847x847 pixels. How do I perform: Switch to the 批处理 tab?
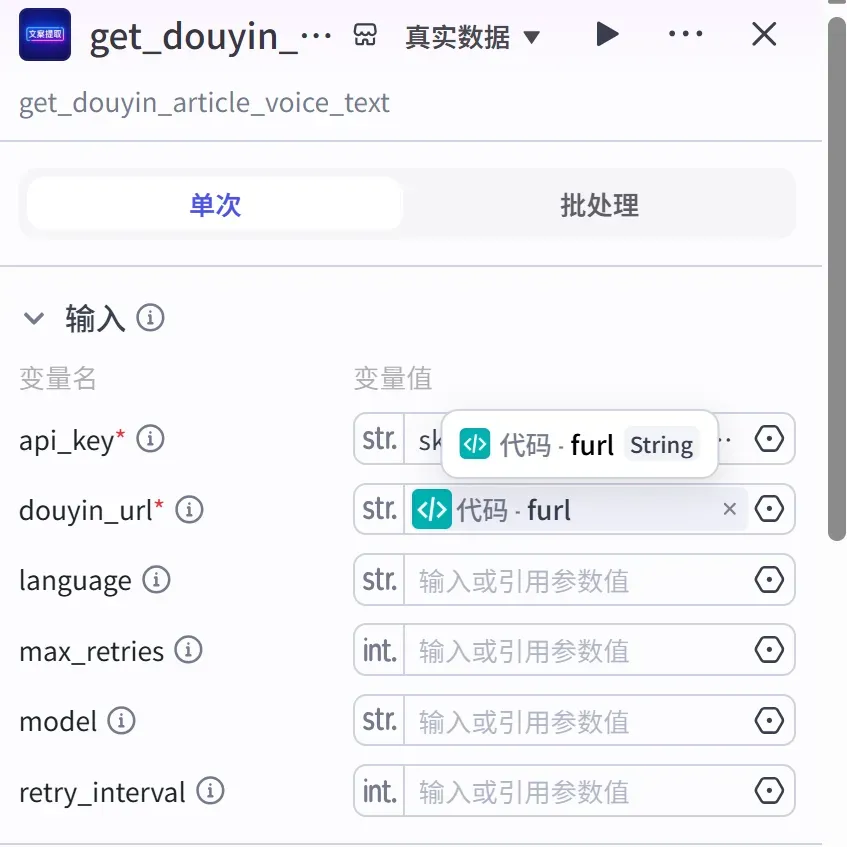599,205
